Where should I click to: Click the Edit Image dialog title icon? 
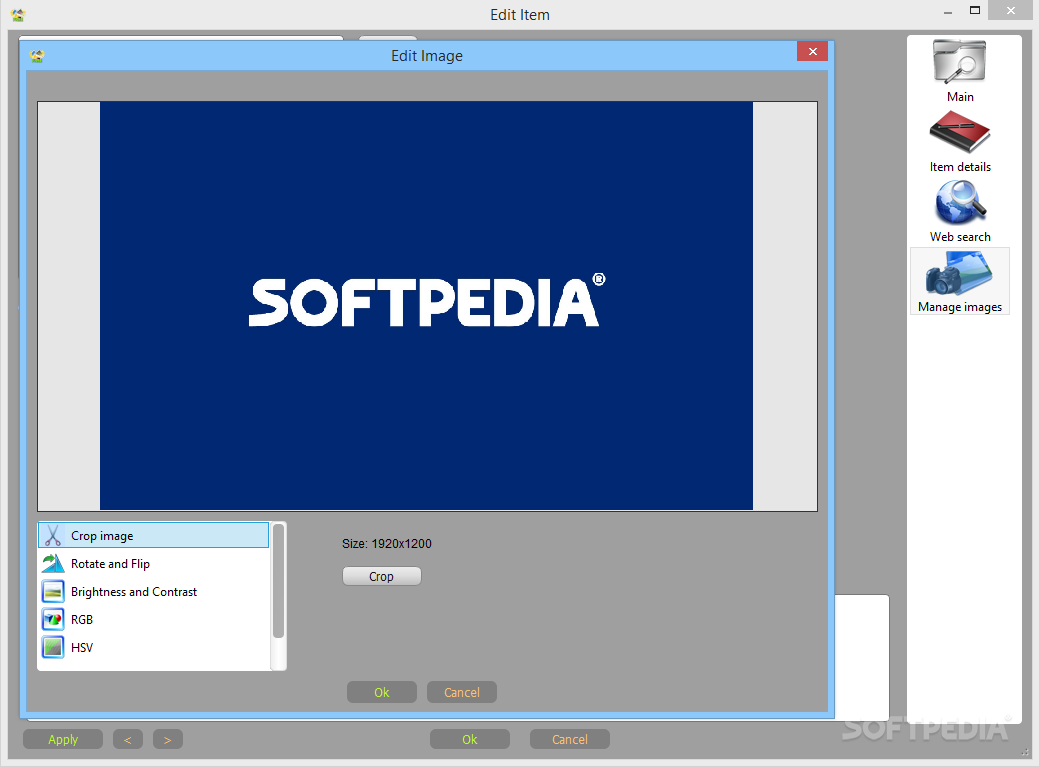click(37, 56)
